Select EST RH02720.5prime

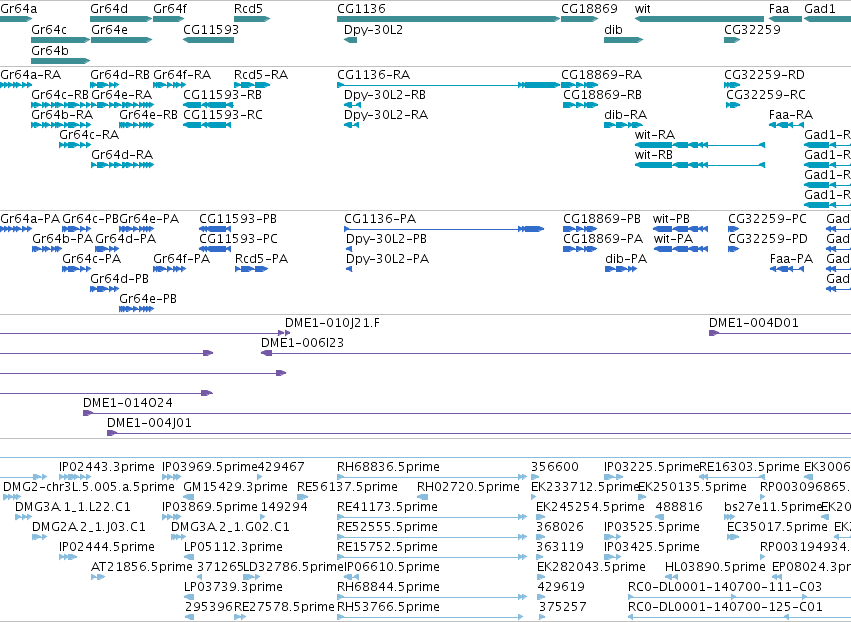(468, 487)
